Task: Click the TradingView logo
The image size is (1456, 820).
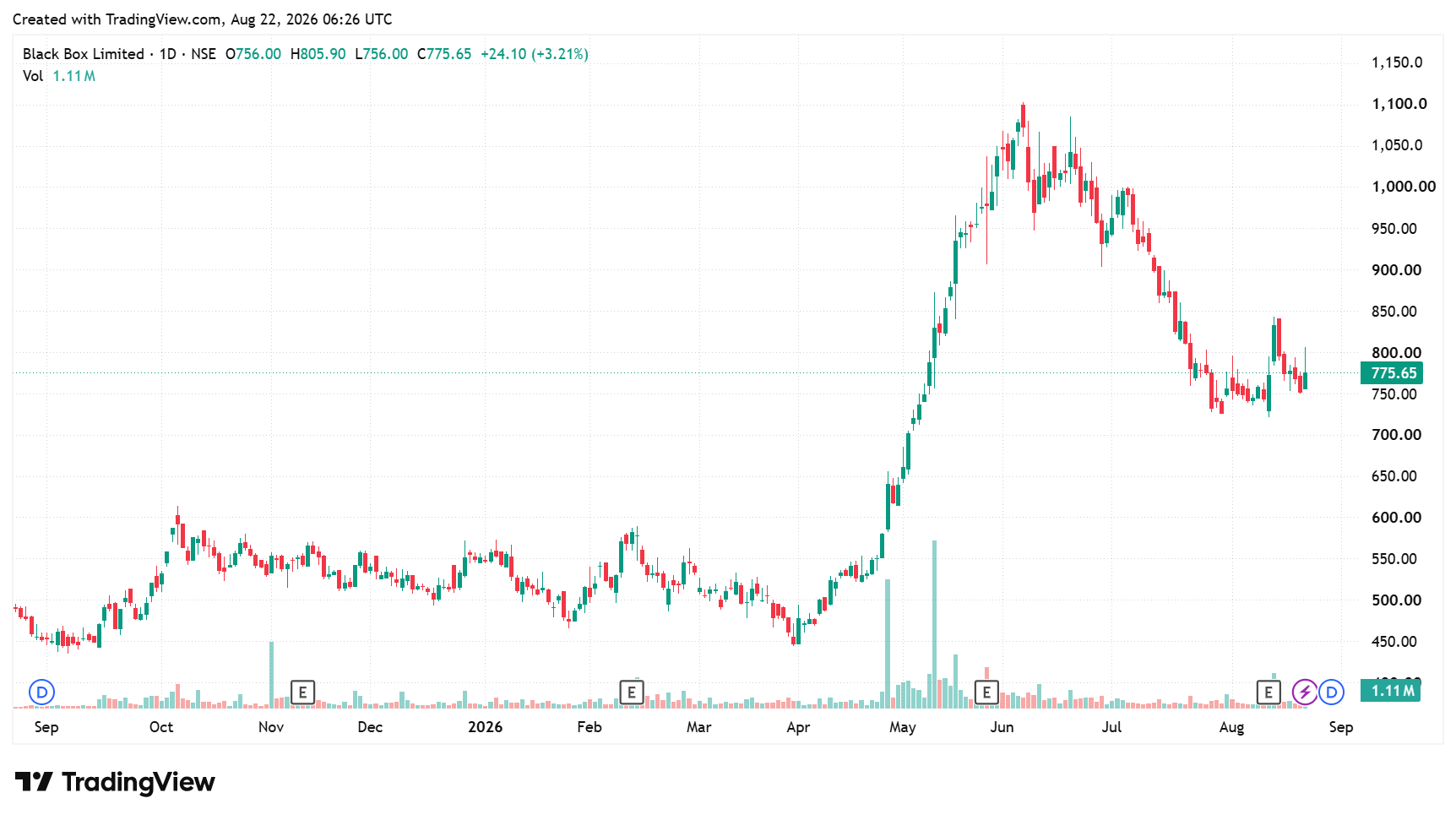Action: 115,782
